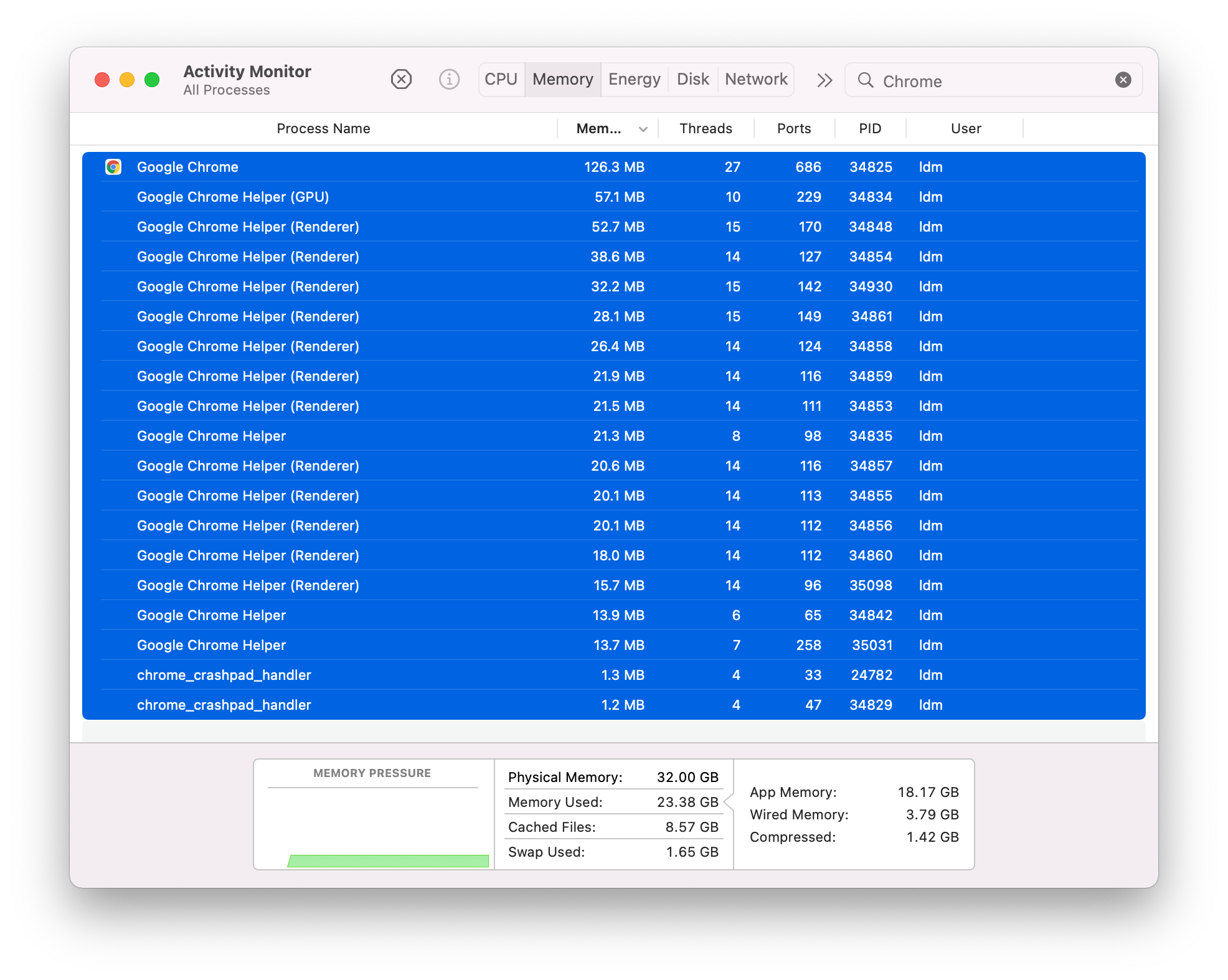Image resolution: width=1228 pixels, height=980 pixels.
Task: Select Google Chrome Helper row PID 35031
Action: tap(614, 645)
